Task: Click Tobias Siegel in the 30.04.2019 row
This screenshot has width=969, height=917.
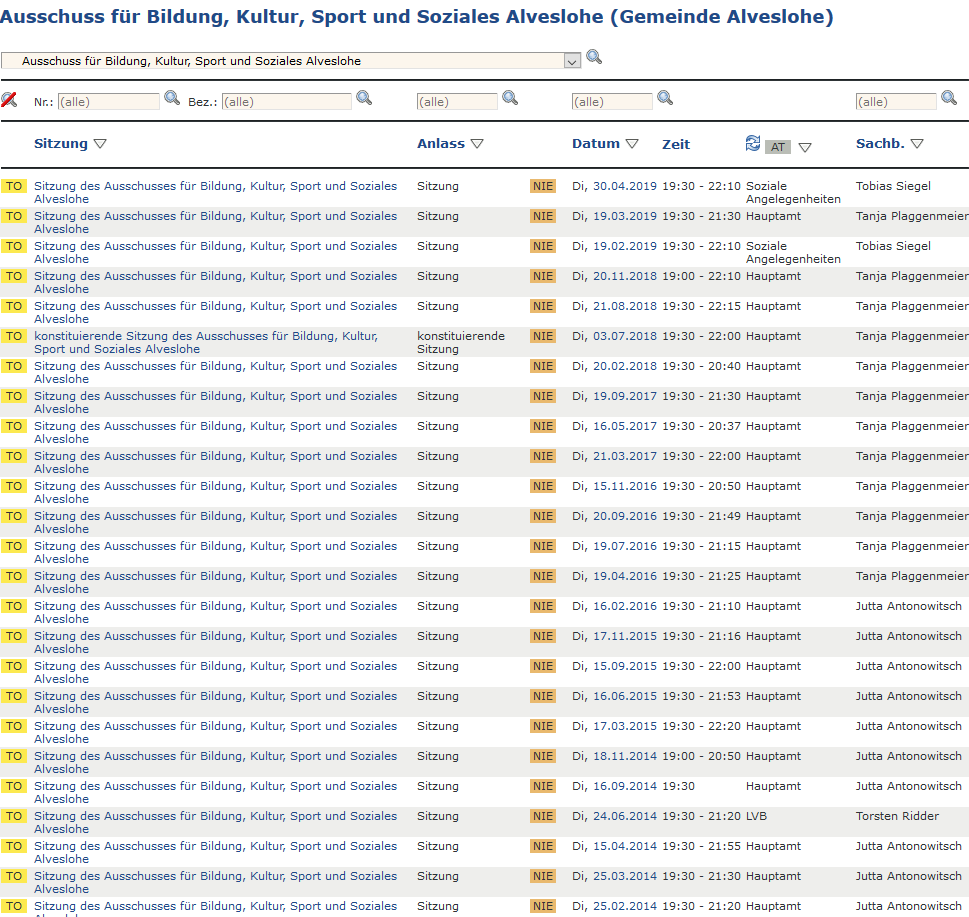Action: [893, 186]
